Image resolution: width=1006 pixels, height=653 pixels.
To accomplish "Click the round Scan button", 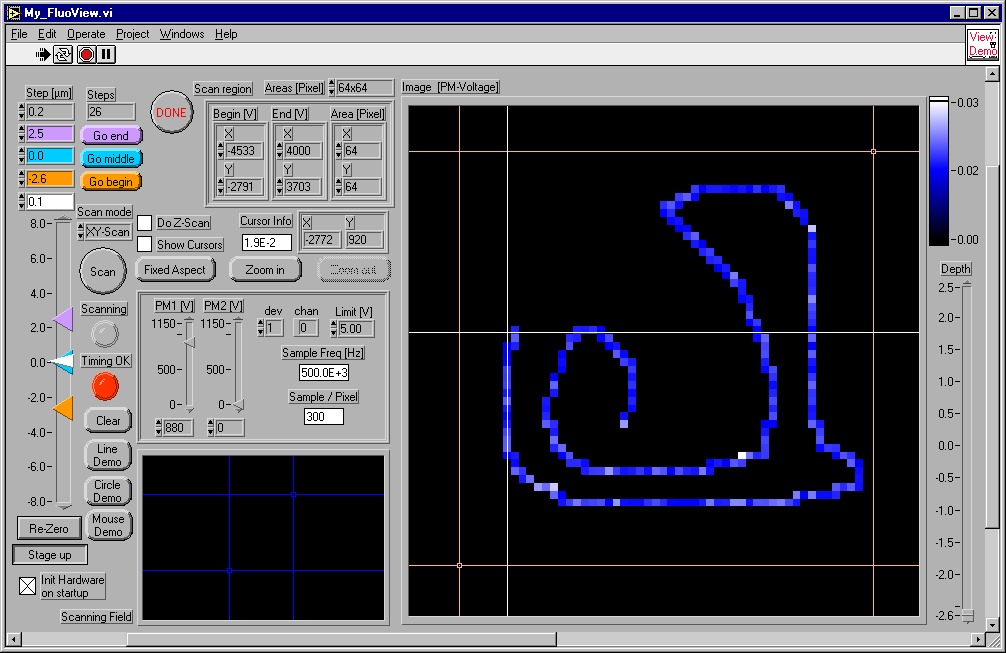I will pos(103,271).
